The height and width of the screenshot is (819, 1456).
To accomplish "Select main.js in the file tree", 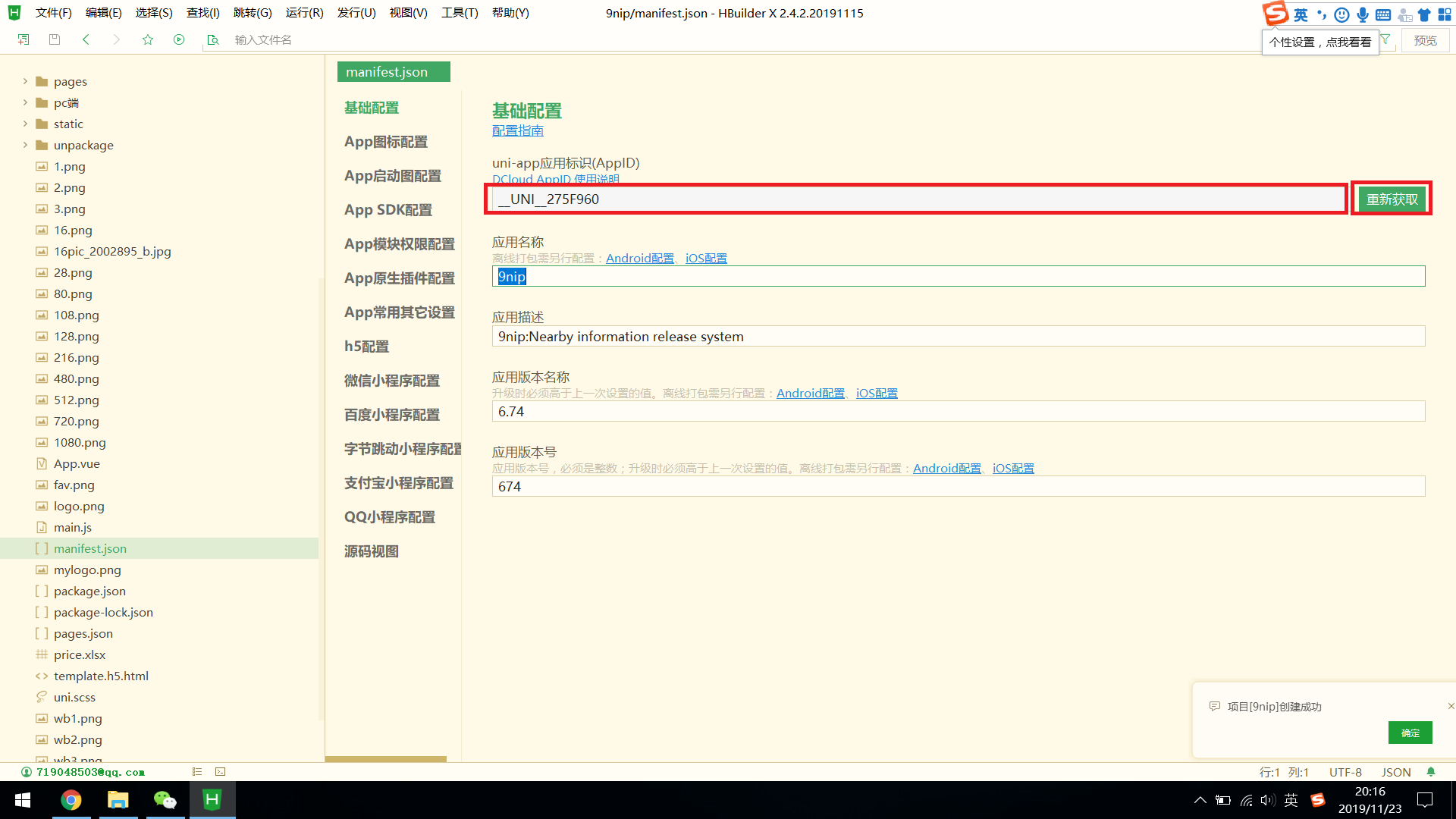I will point(73,527).
